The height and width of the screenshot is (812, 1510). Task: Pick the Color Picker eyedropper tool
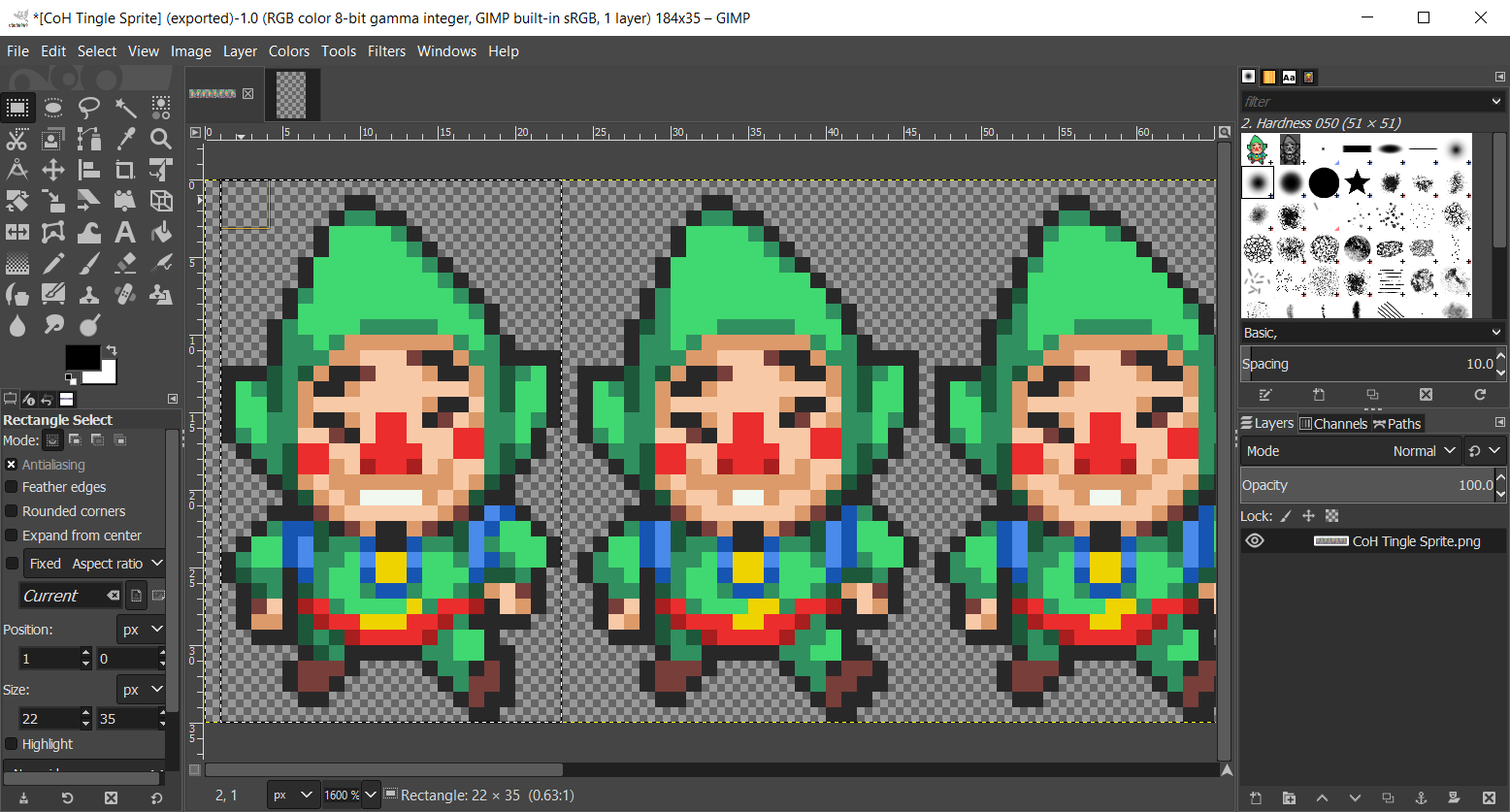click(125, 139)
